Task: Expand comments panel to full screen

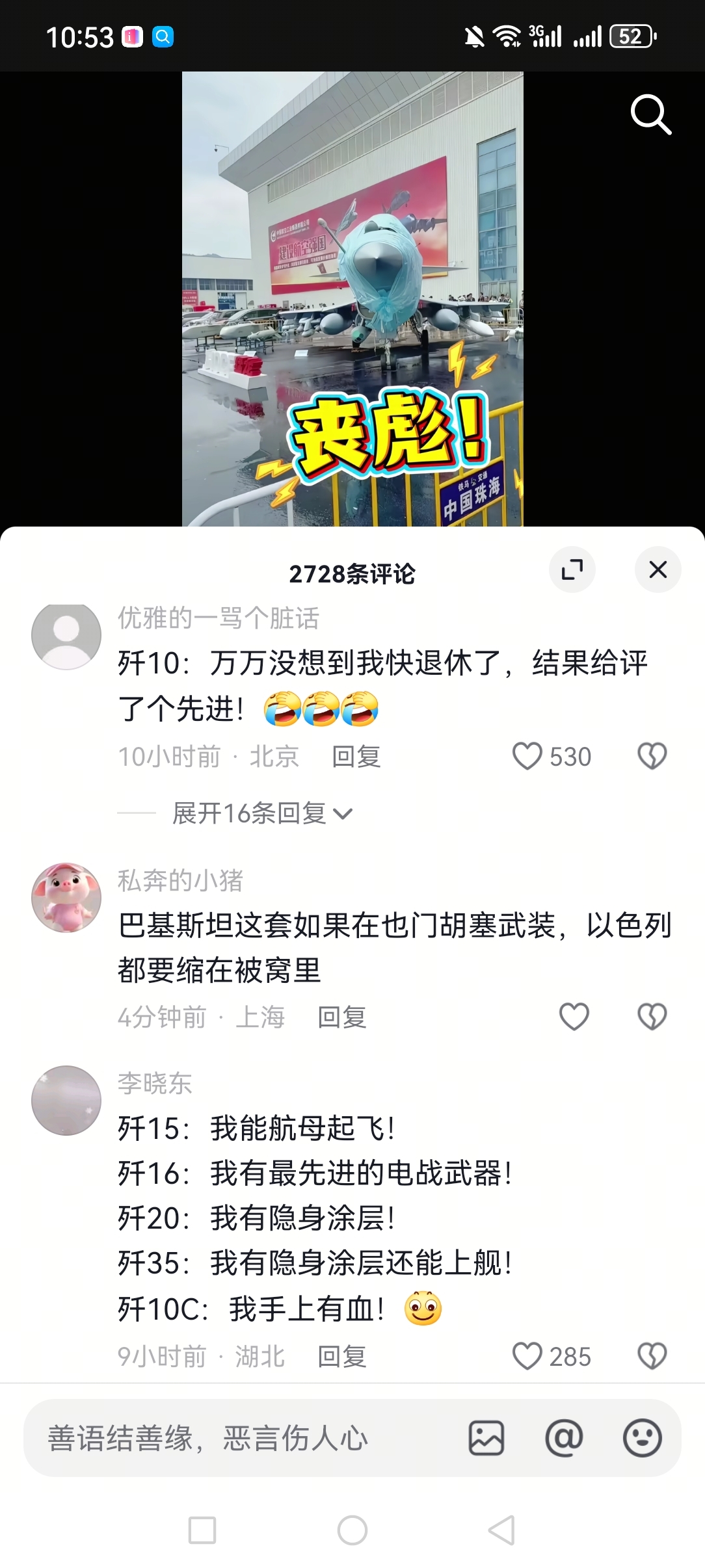Action: click(x=572, y=569)
